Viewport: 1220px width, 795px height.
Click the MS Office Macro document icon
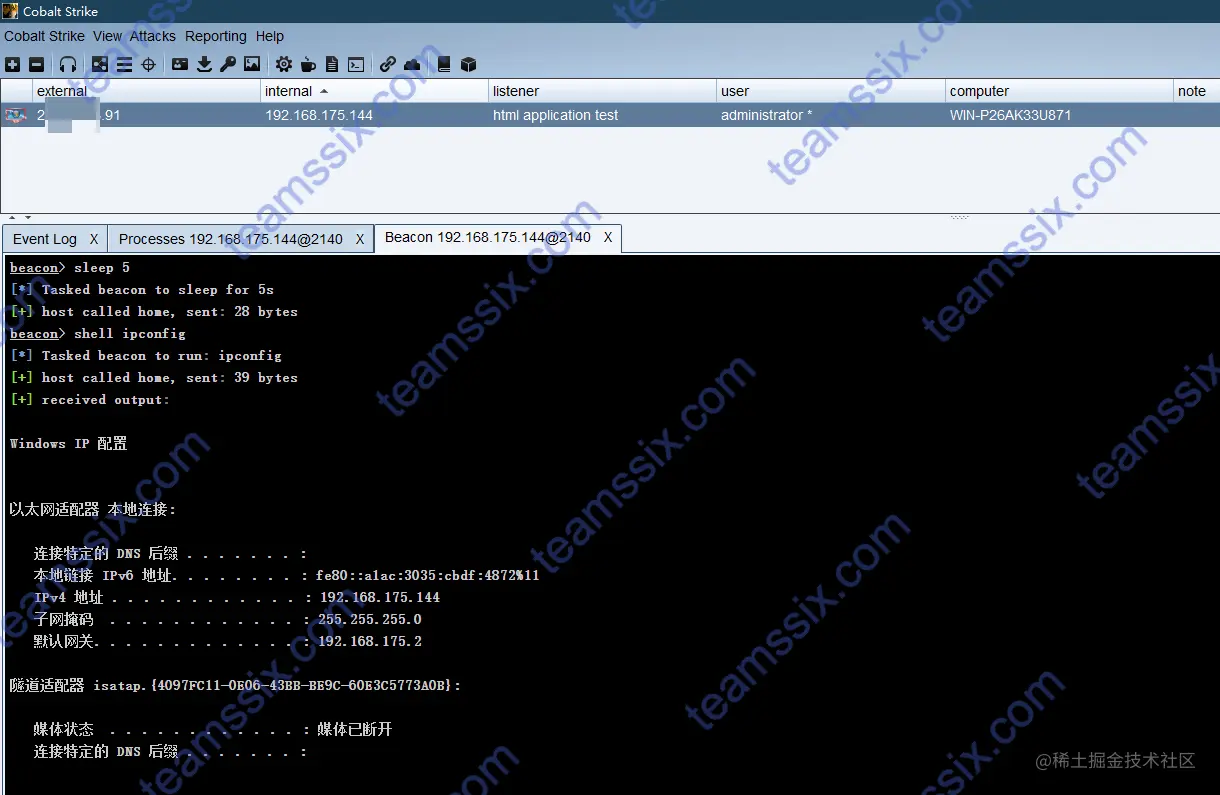(x=332, y=64)
